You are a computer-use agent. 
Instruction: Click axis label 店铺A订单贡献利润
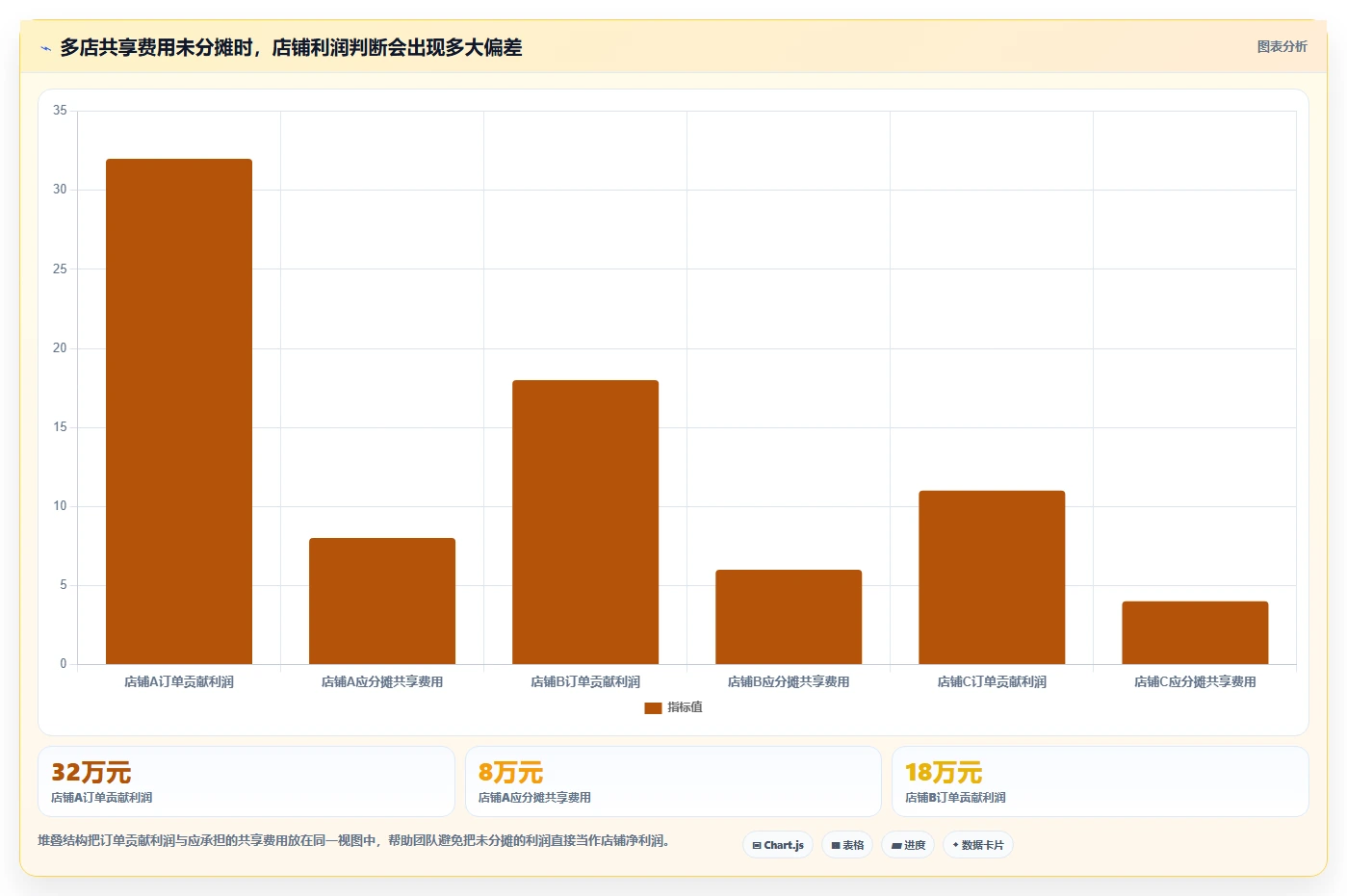click(179, 681)
